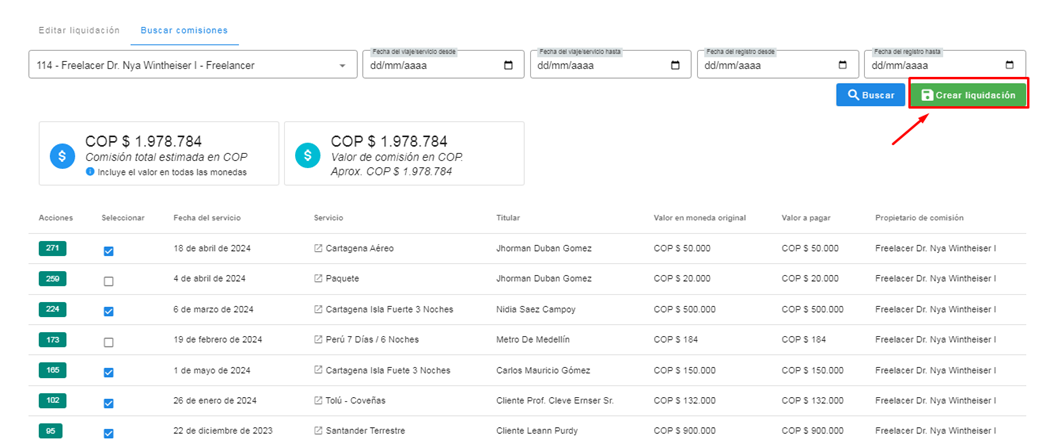
Task: Select the Buscar comisiones tab
Action: tap(184, 30)
